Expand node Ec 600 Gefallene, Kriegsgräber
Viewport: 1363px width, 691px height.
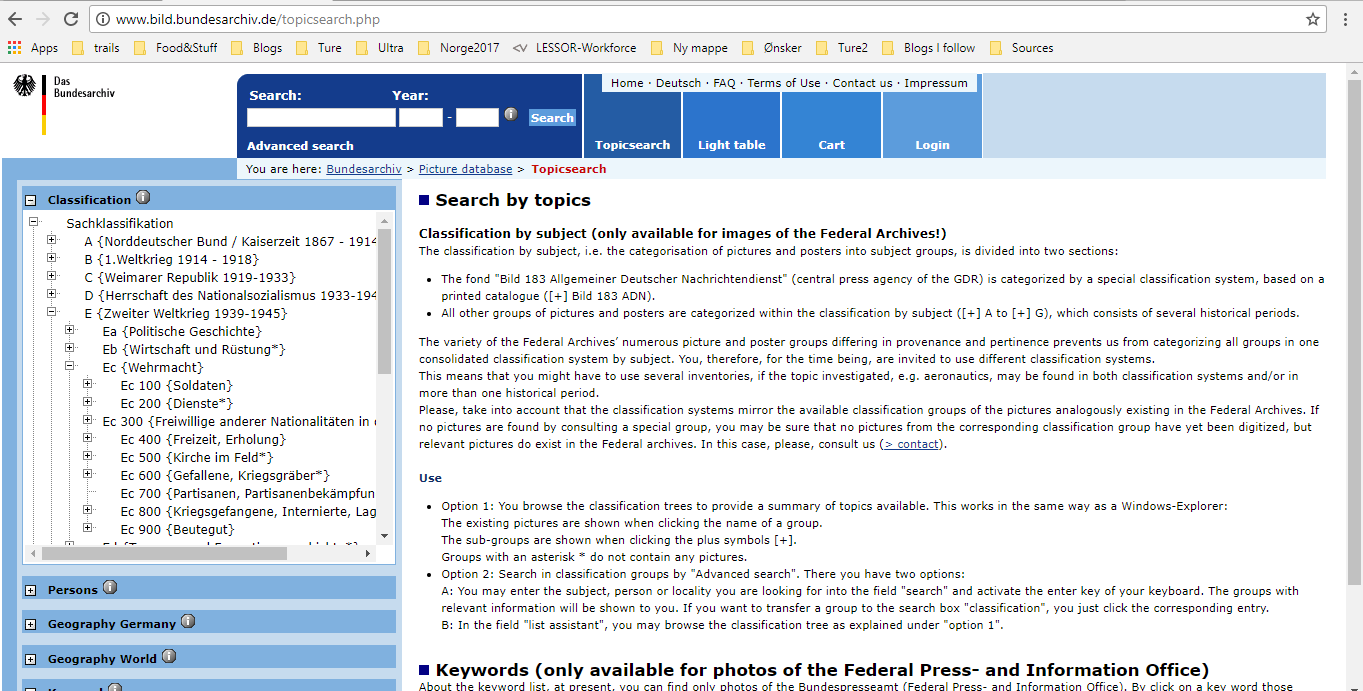click(88, 474)
